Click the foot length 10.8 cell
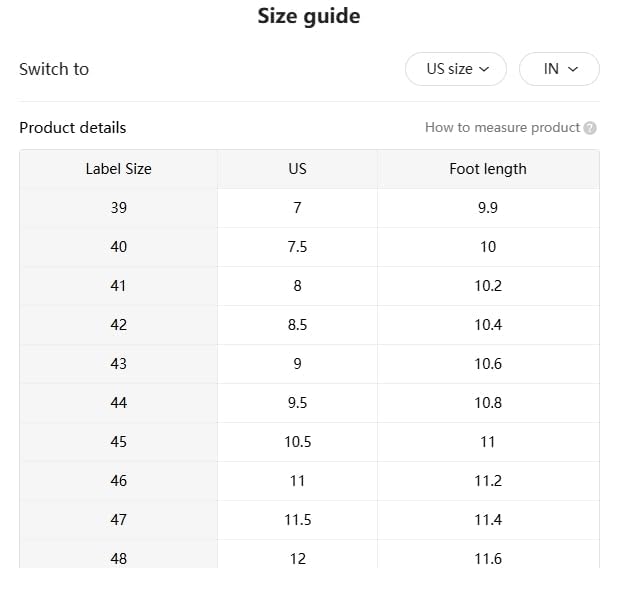 487,403
